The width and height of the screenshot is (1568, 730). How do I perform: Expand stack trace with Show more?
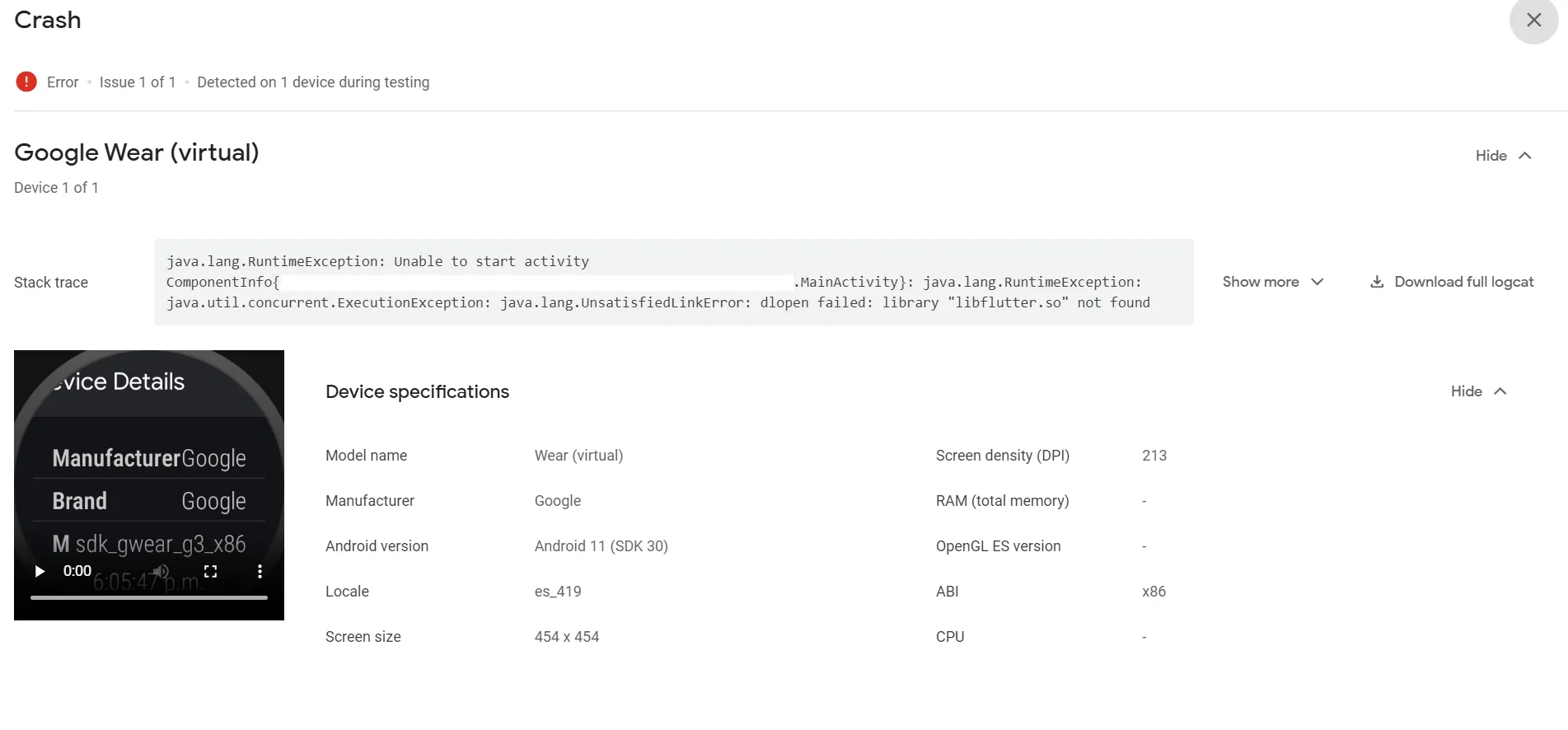click(x=1272, y=282)
